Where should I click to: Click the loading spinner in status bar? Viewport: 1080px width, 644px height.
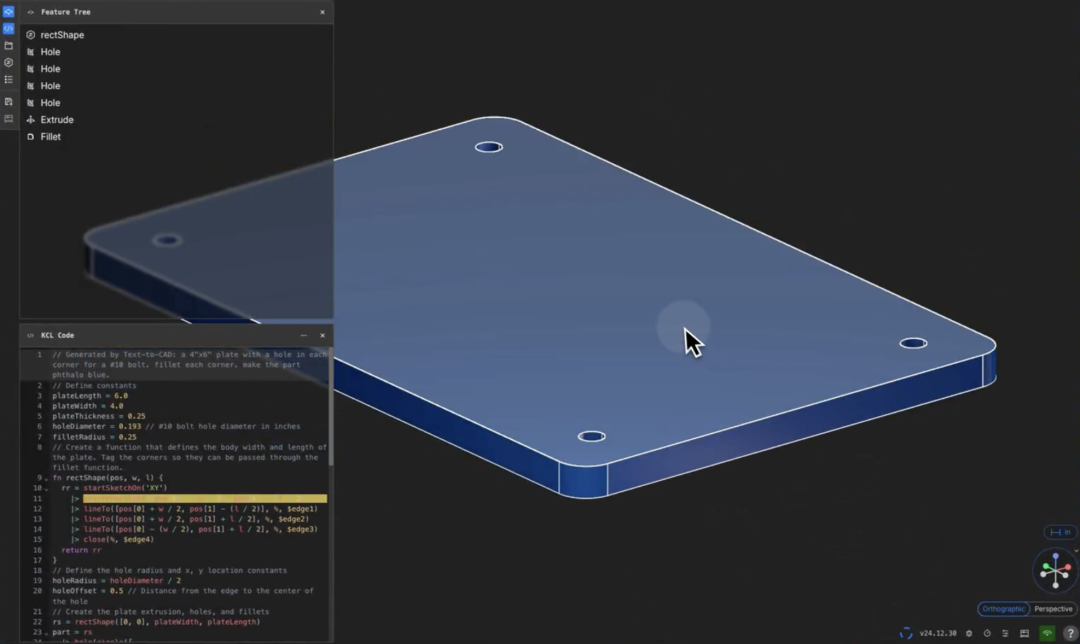tap(906, 633)
